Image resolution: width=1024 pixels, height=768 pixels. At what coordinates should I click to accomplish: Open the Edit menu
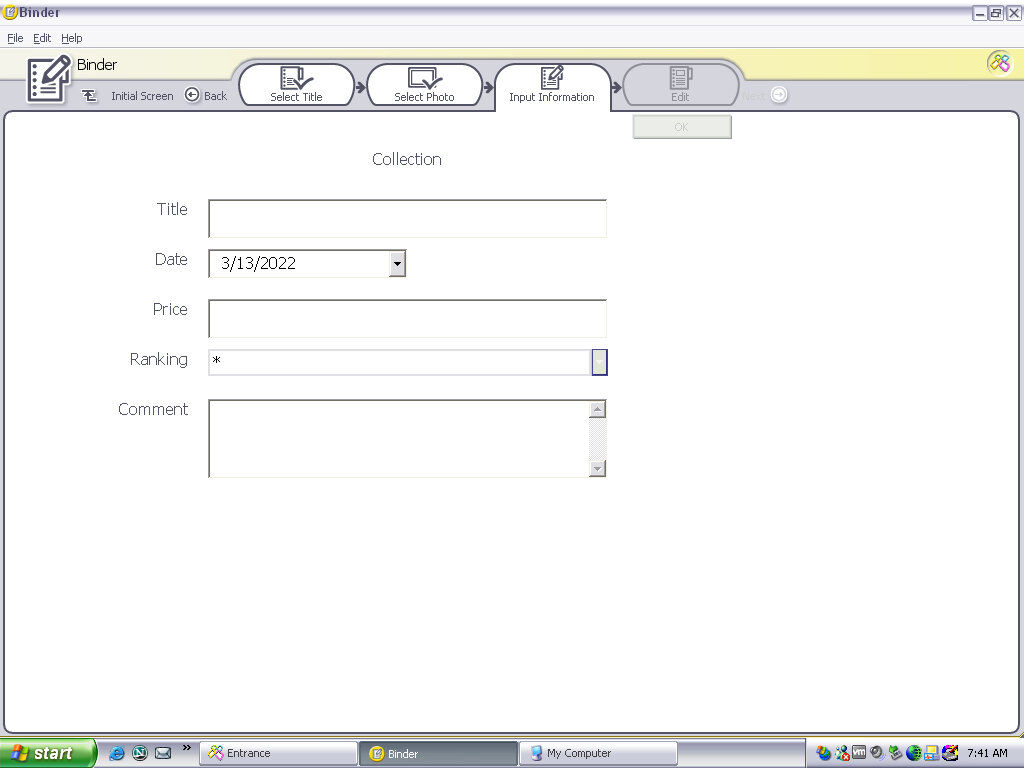[x=42, y=38]
